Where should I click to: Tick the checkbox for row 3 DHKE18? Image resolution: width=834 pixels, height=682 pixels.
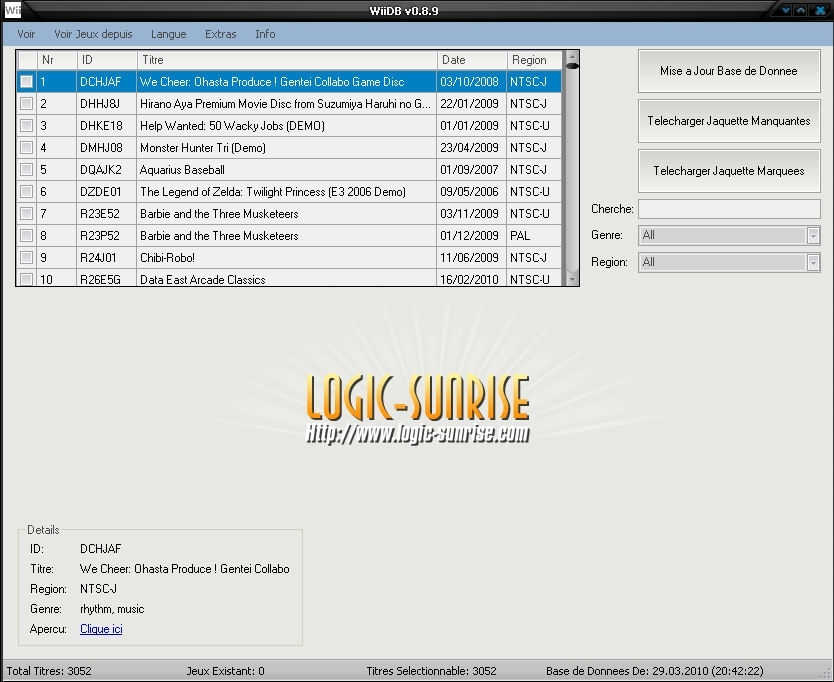click(x=26, y=126)
